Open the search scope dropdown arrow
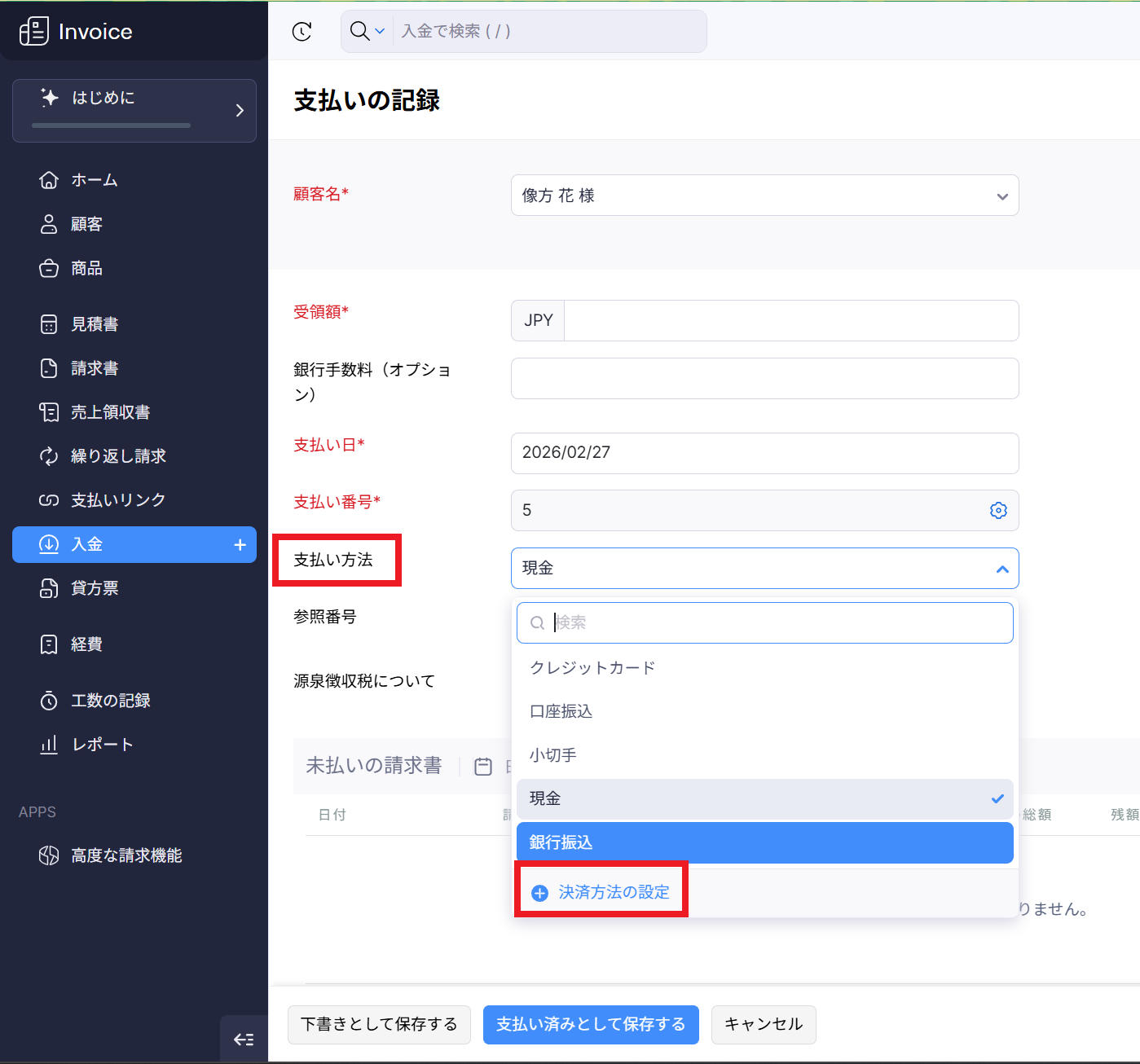 tap(380, 32)
